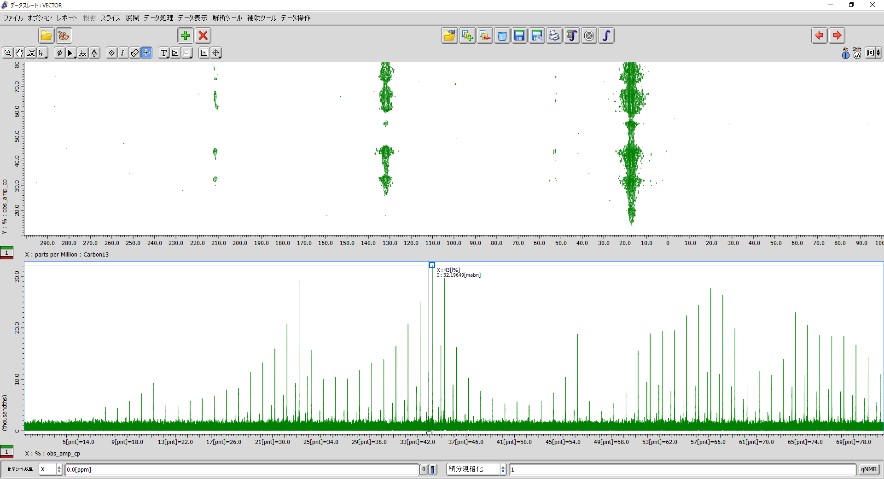Select the T text annotation tool

tap(163, 53)
